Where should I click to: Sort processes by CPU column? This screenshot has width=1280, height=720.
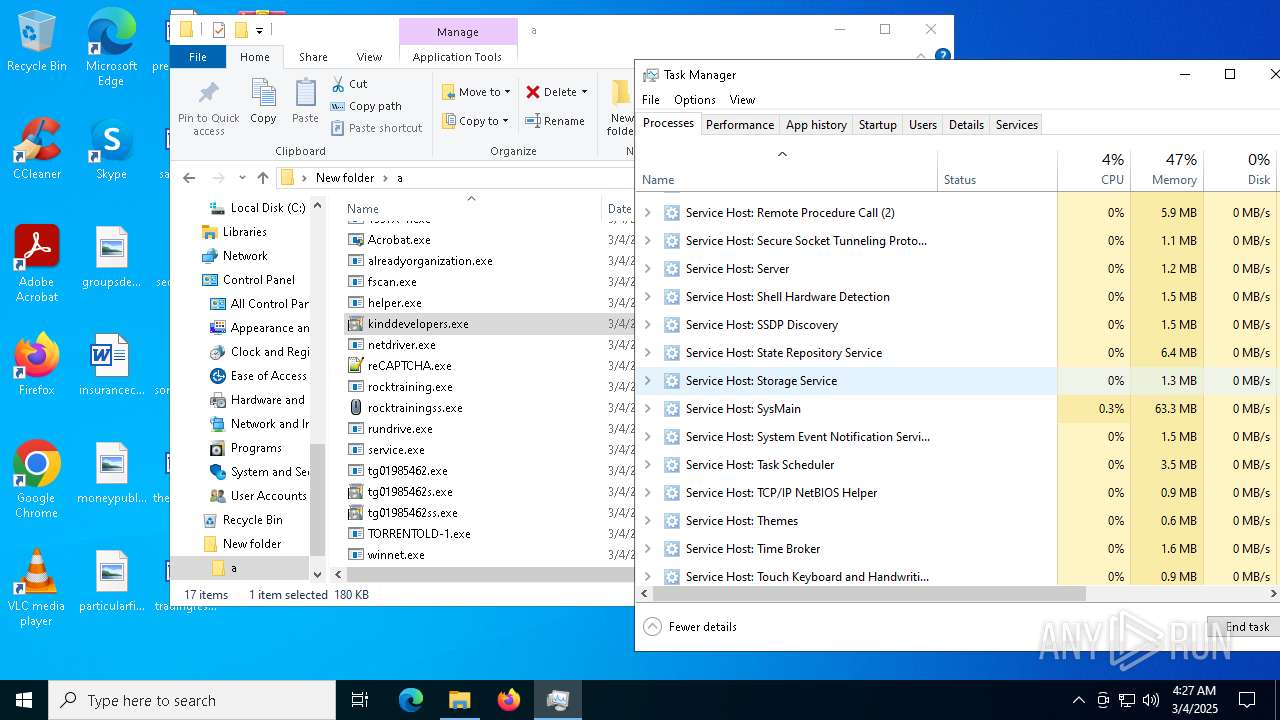[1094, 170]
